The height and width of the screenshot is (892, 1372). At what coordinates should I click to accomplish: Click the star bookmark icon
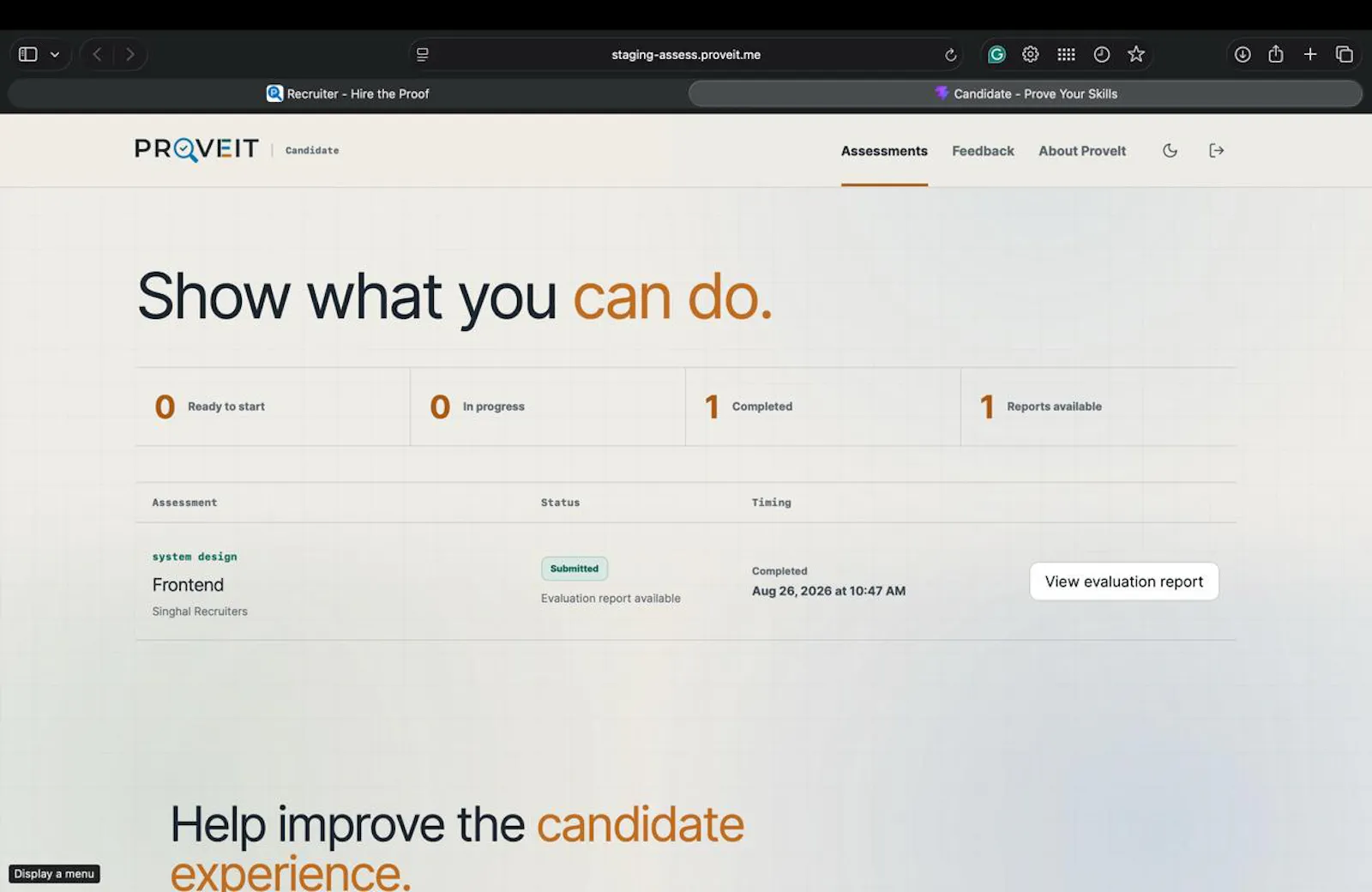pyautogui.click(x=1136, y=54)
